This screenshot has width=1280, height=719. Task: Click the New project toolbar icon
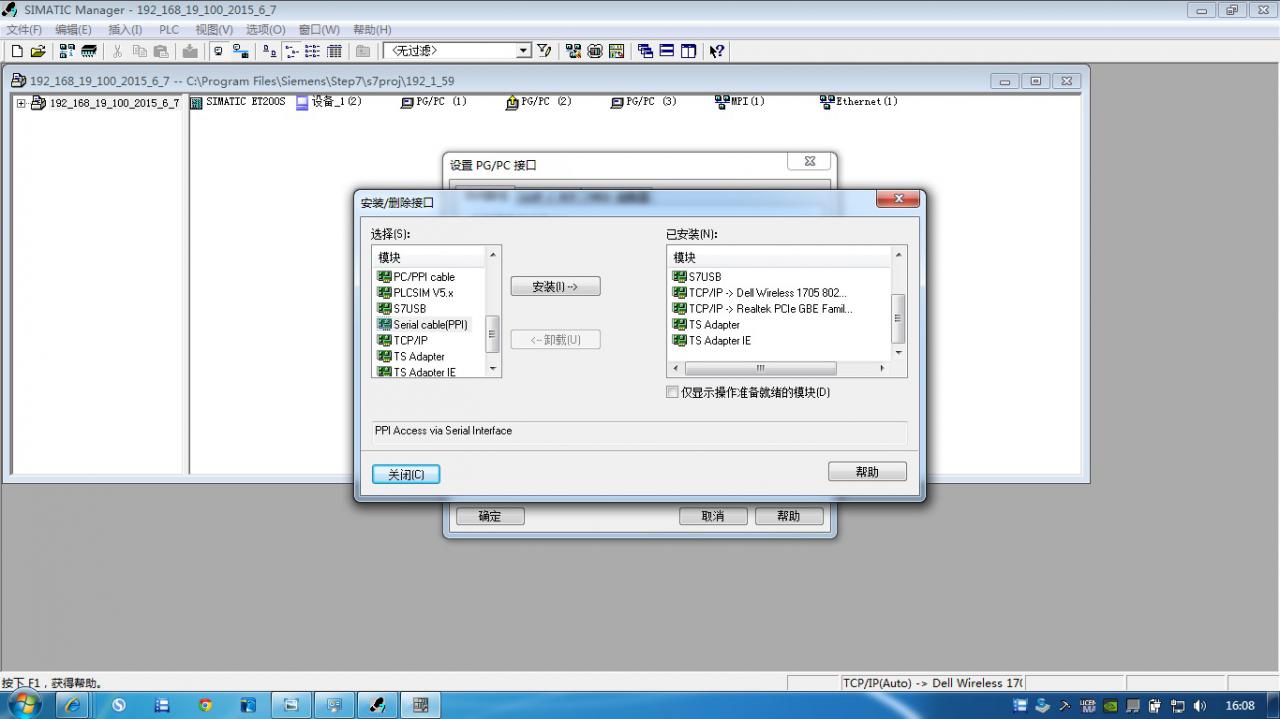17,51
